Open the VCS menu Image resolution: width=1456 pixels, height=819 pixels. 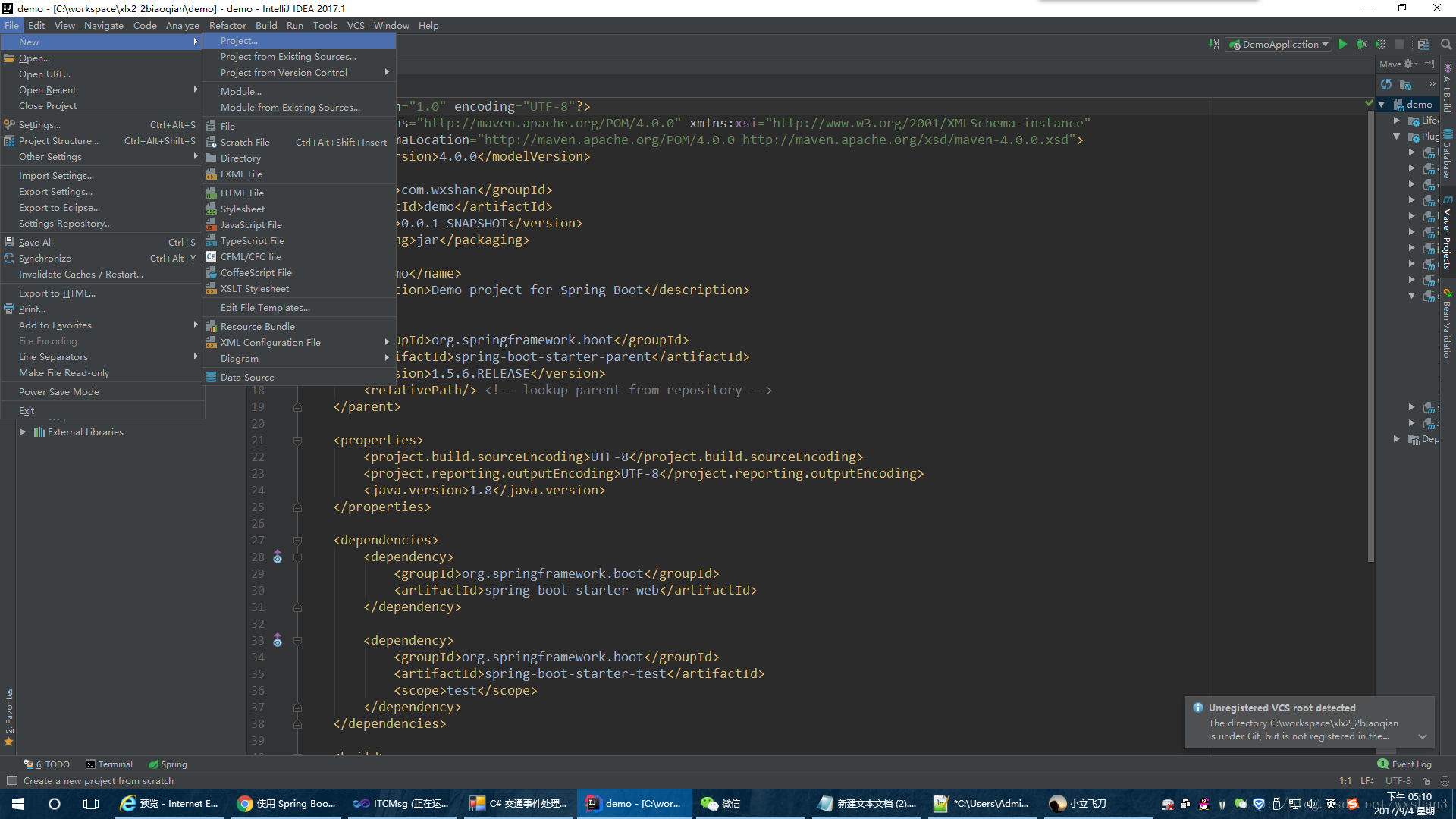356,26
